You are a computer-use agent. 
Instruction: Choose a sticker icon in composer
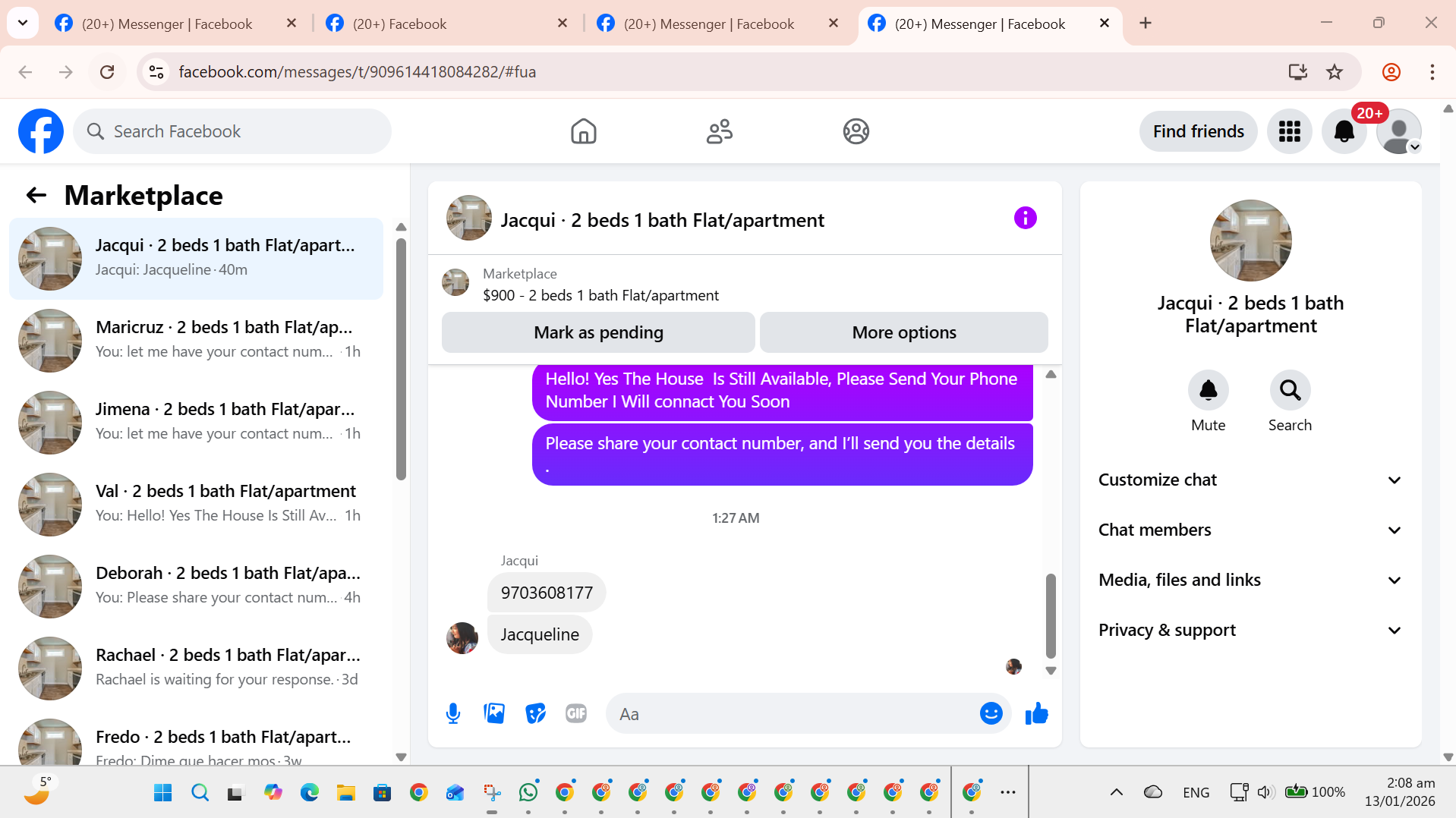point(535,713)
